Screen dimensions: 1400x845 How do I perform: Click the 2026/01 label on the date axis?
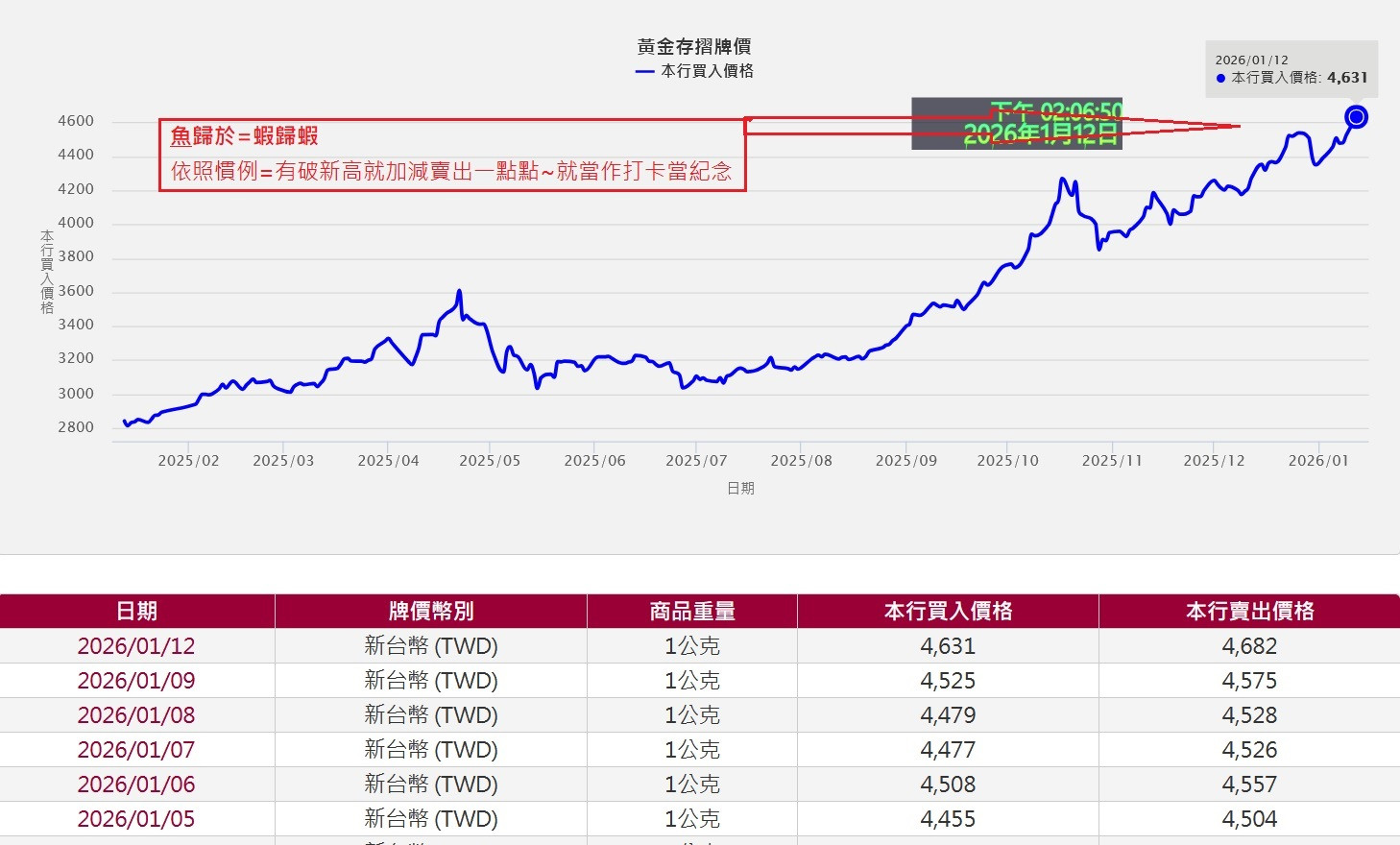click(x=1317, y=460)
